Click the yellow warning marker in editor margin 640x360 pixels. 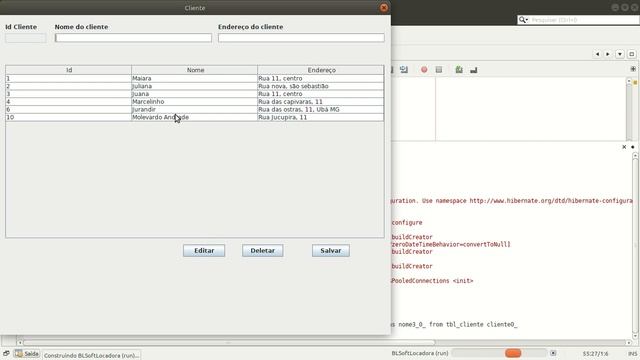point(635,83)
